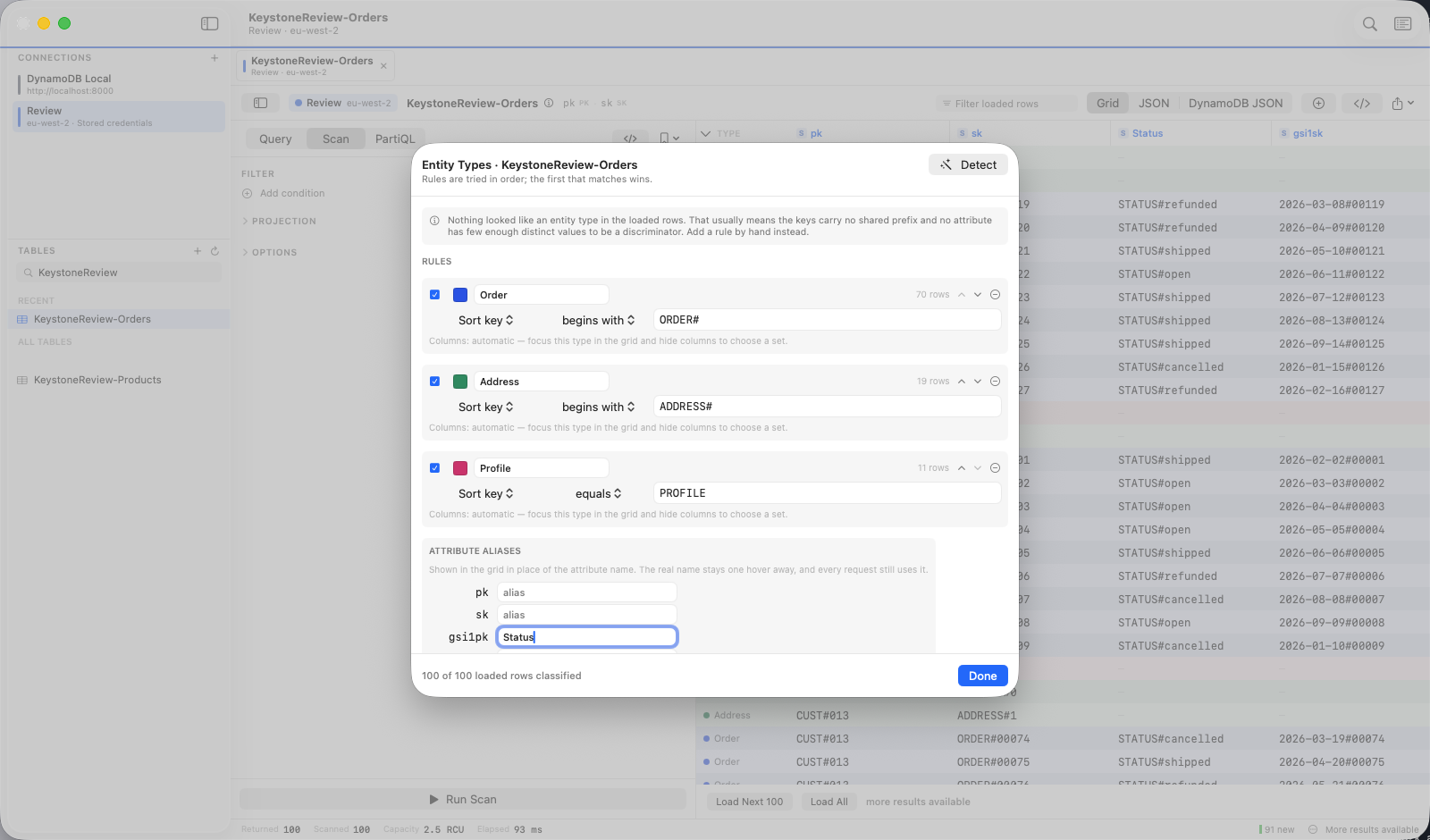Click the Detect button in the entity types dialog

[969, 164]
